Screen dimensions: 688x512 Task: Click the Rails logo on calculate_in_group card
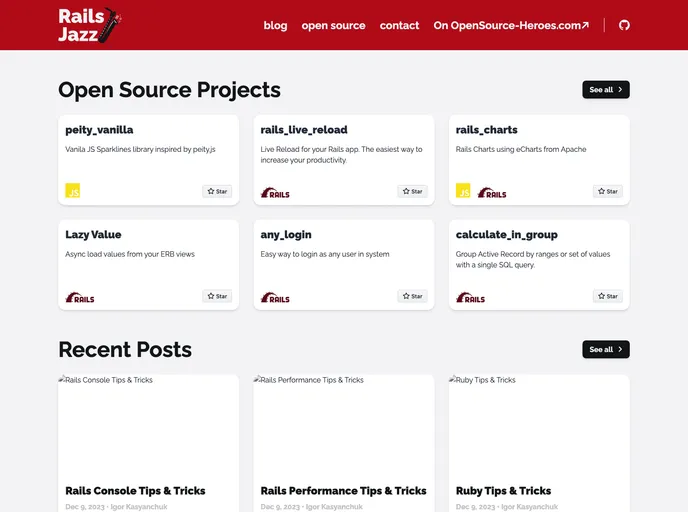[x=470, y=297]
